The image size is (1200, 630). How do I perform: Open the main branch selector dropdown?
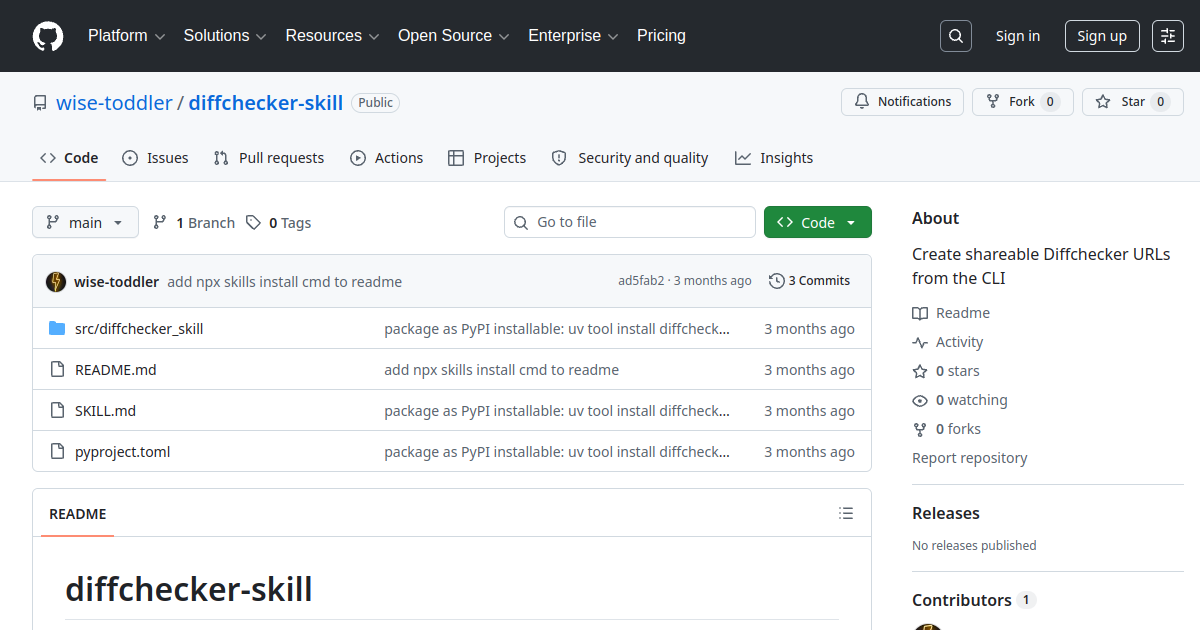pos(85,222)
